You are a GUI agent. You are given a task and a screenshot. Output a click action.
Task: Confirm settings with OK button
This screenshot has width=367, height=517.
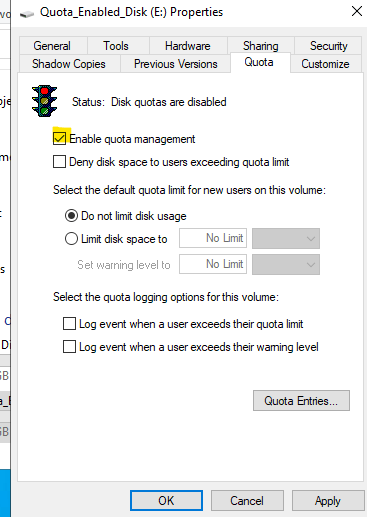(x=166, y=500)
